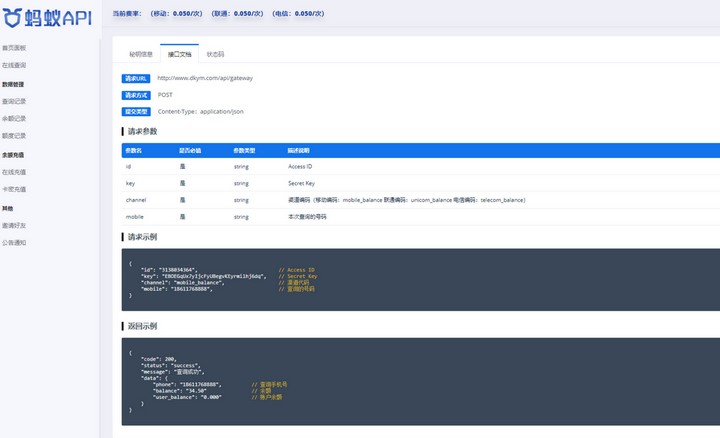
Task: Open 余额记录 in the sidebar
Action: tap(14, 118)
